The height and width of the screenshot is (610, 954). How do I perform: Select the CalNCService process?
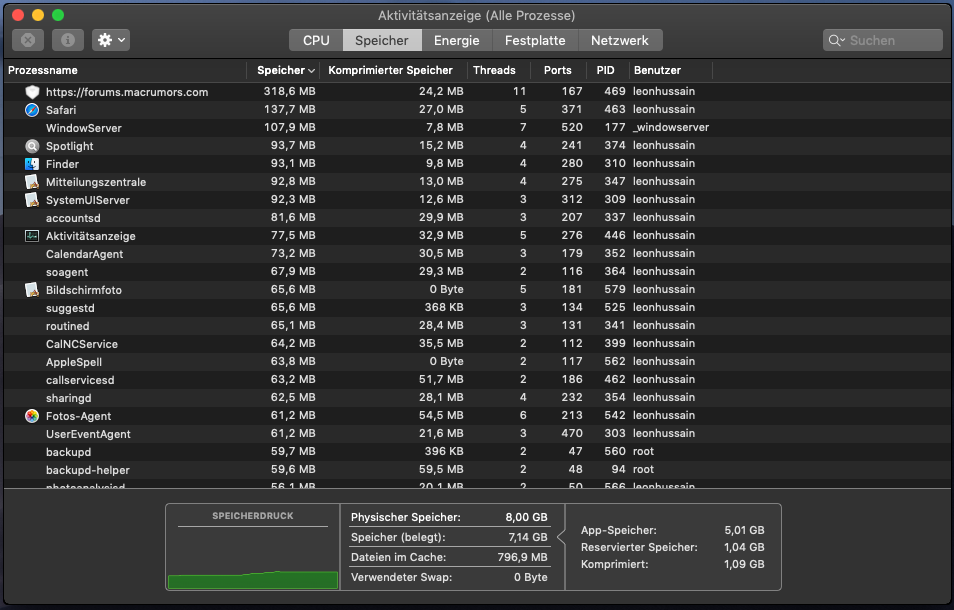pos(477,344)
